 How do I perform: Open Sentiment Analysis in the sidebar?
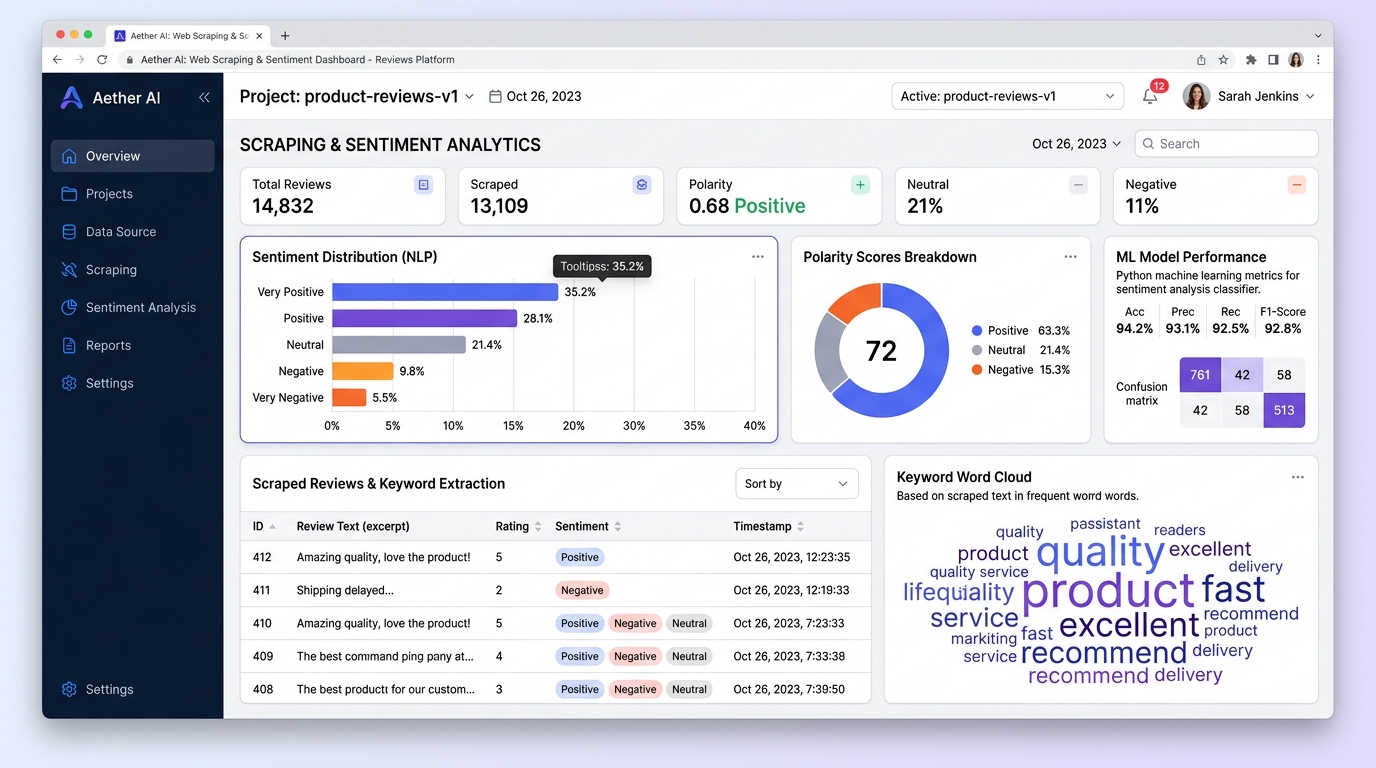133,308
